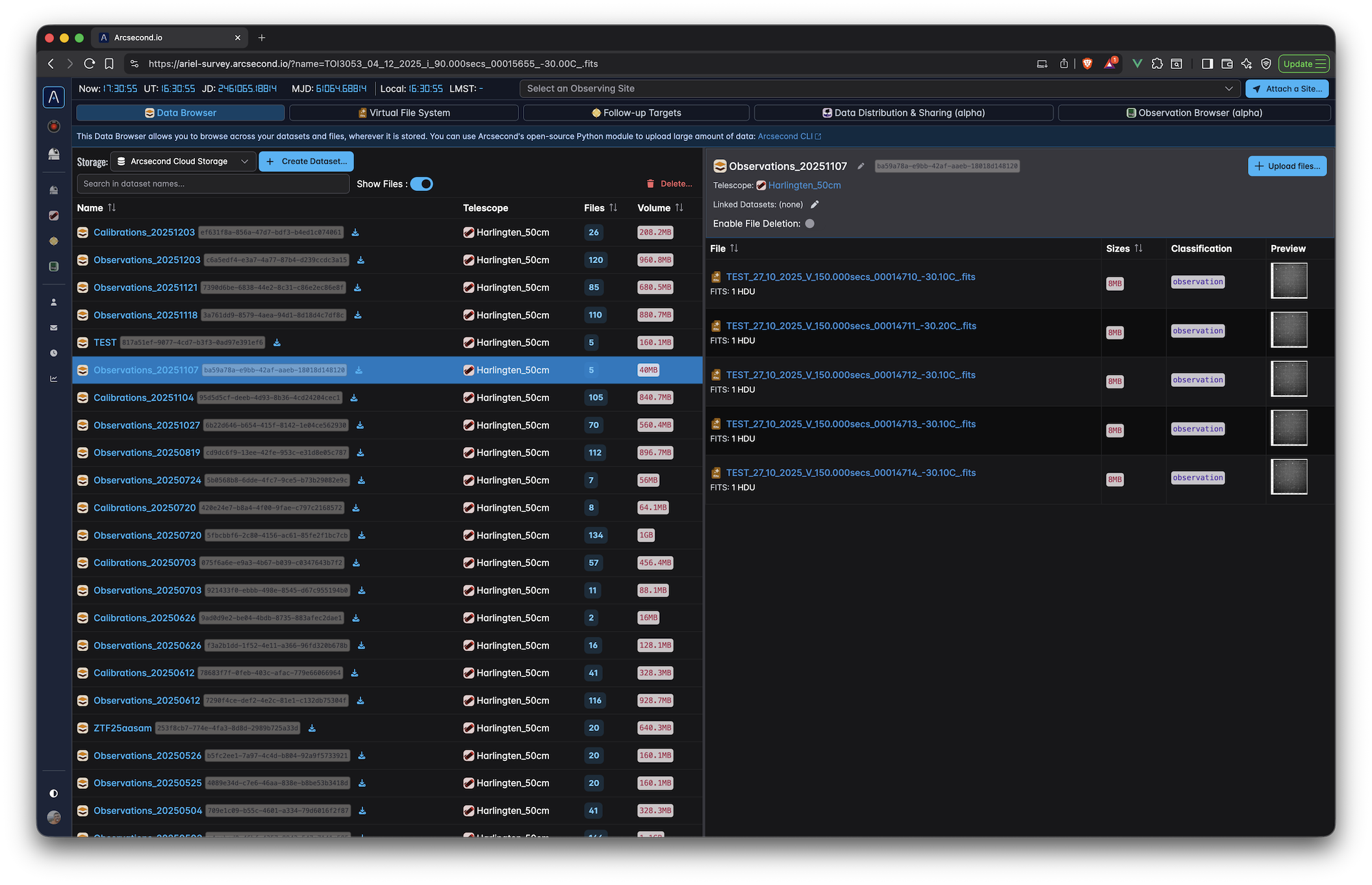1372x885 pixels.
Task: Open new browser tab plus icon
Action: [x=262, y=38]
